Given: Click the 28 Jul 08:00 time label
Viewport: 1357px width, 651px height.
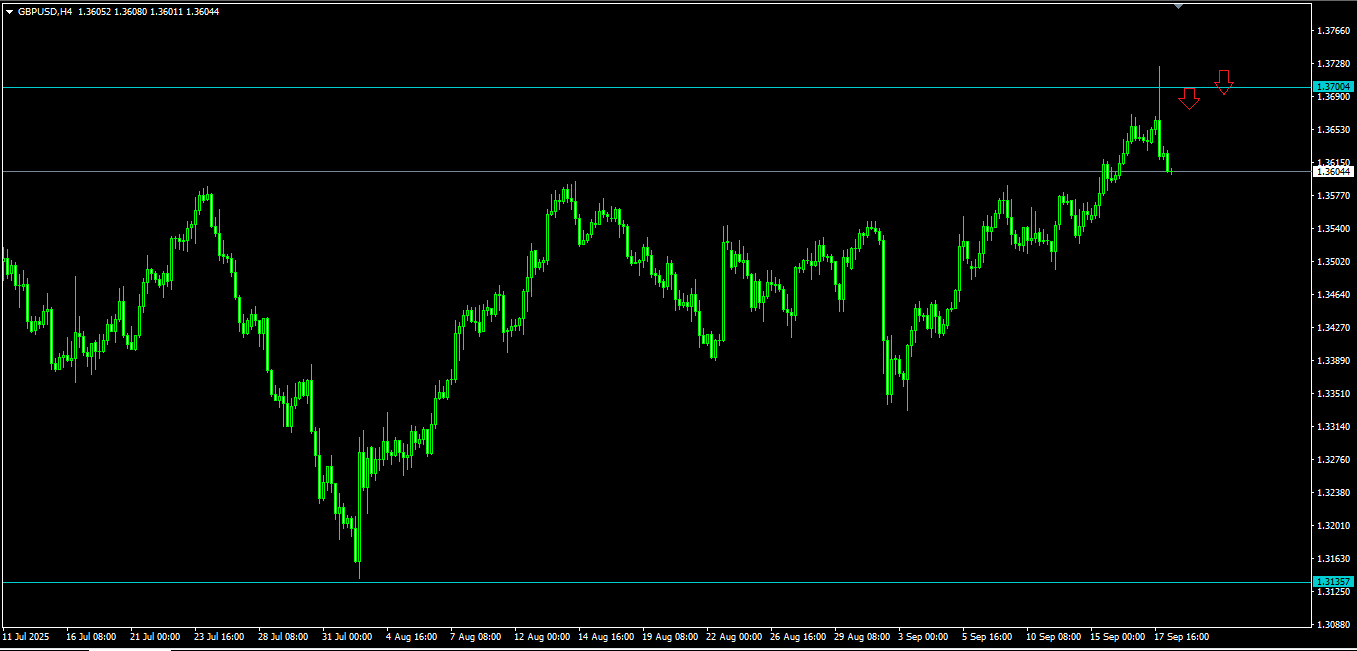Looking at the screenshot, I should click(283, 636).
